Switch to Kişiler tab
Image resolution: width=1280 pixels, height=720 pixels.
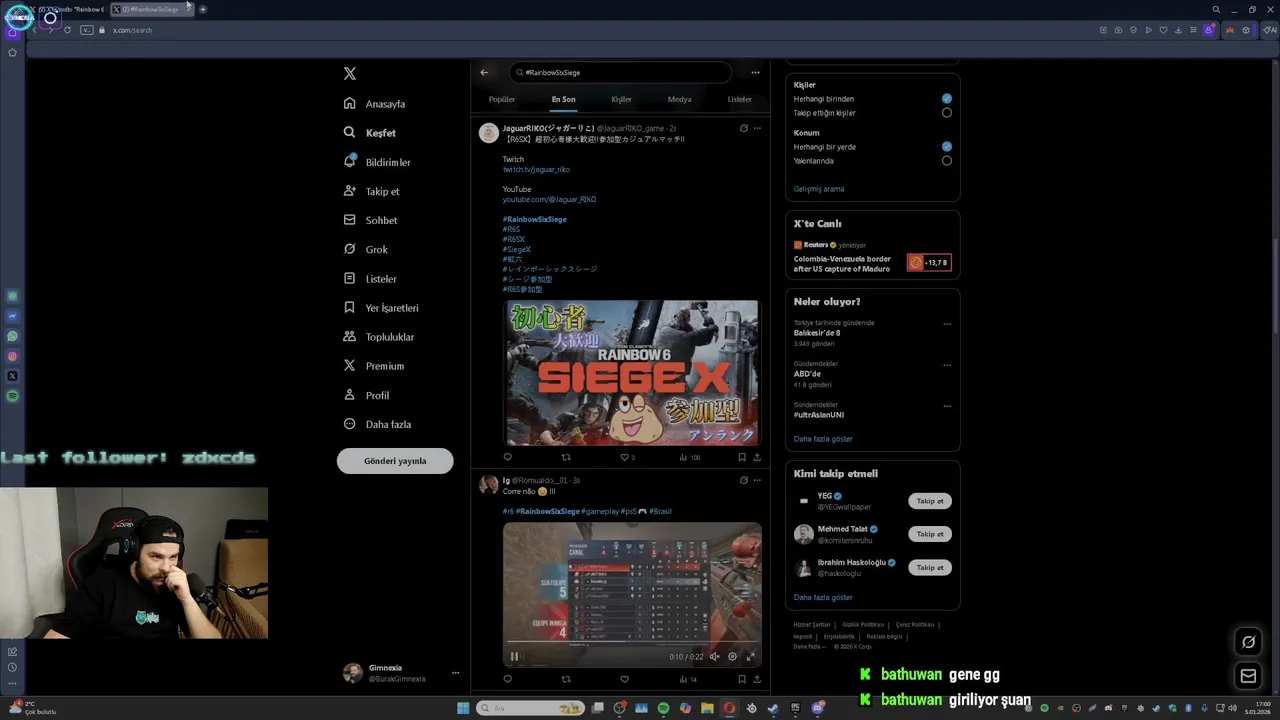622,99
